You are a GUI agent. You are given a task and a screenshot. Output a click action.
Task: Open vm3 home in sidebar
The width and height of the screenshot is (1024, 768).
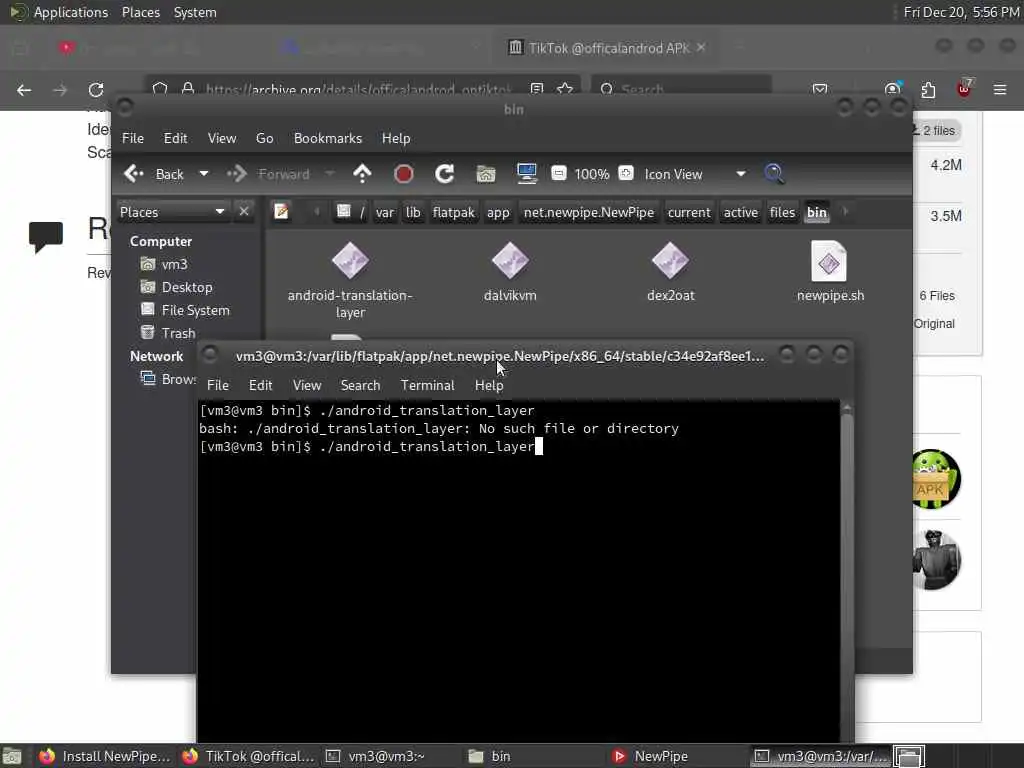click(x=165, y=264)
